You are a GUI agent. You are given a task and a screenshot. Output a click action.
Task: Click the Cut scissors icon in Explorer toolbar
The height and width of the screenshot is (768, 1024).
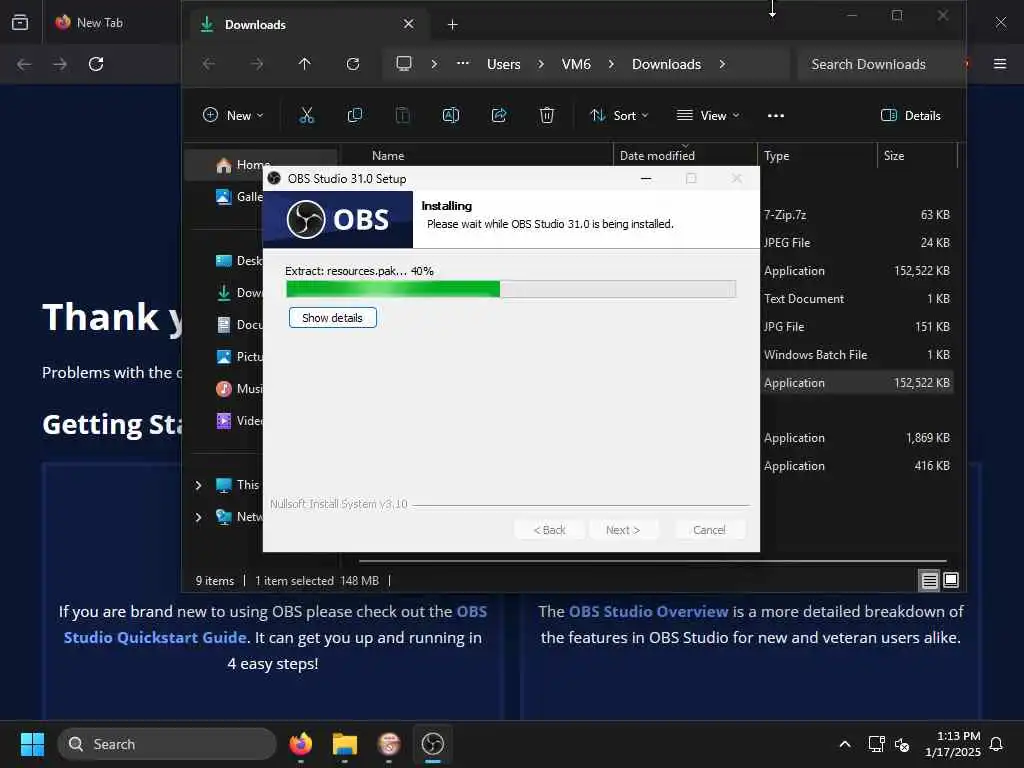(x=306, y=116)
